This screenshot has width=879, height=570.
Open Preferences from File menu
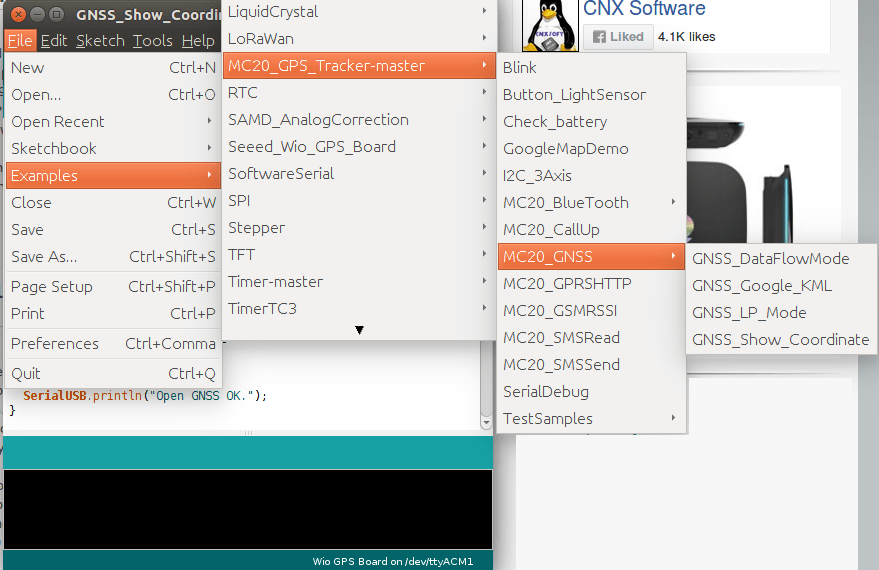(x=113, y=344)
